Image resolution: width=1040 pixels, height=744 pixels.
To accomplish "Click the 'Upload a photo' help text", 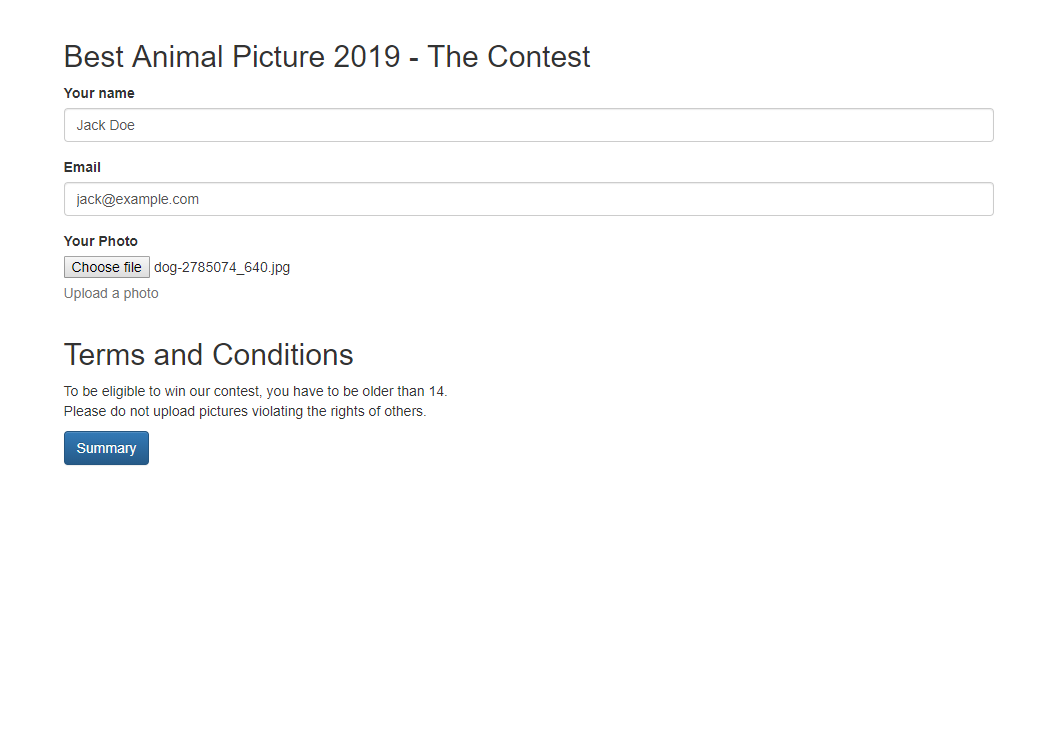I will [111, 293].
